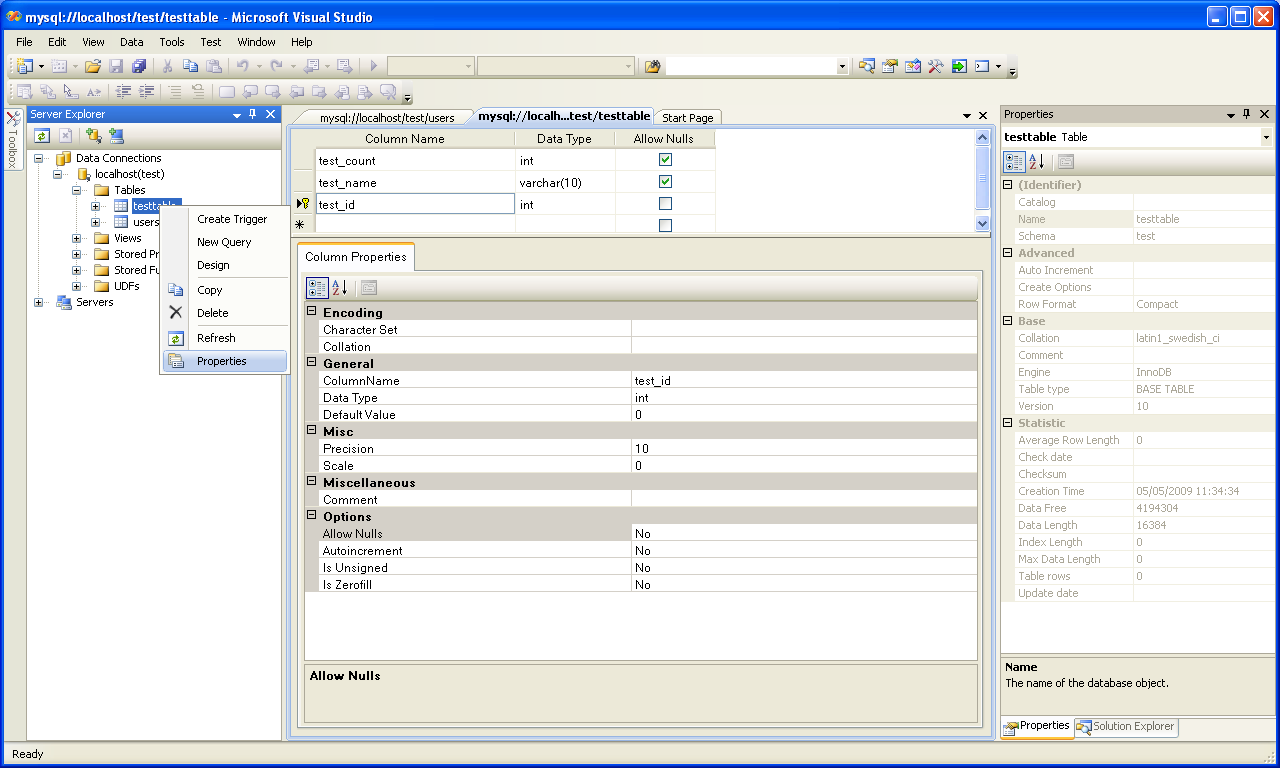Expand the Servers tree node
Image resolution: width=1280 pixels, height=768 pixels.
pos(39,302)
